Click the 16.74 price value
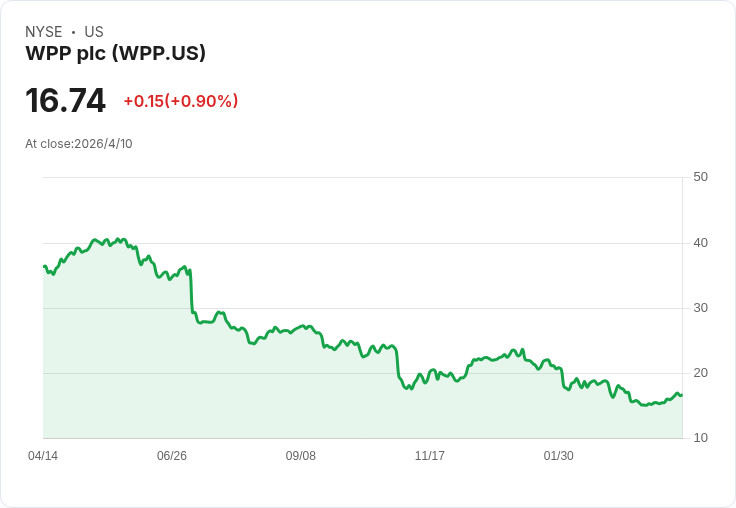The image size is (736, 508). 65,100
